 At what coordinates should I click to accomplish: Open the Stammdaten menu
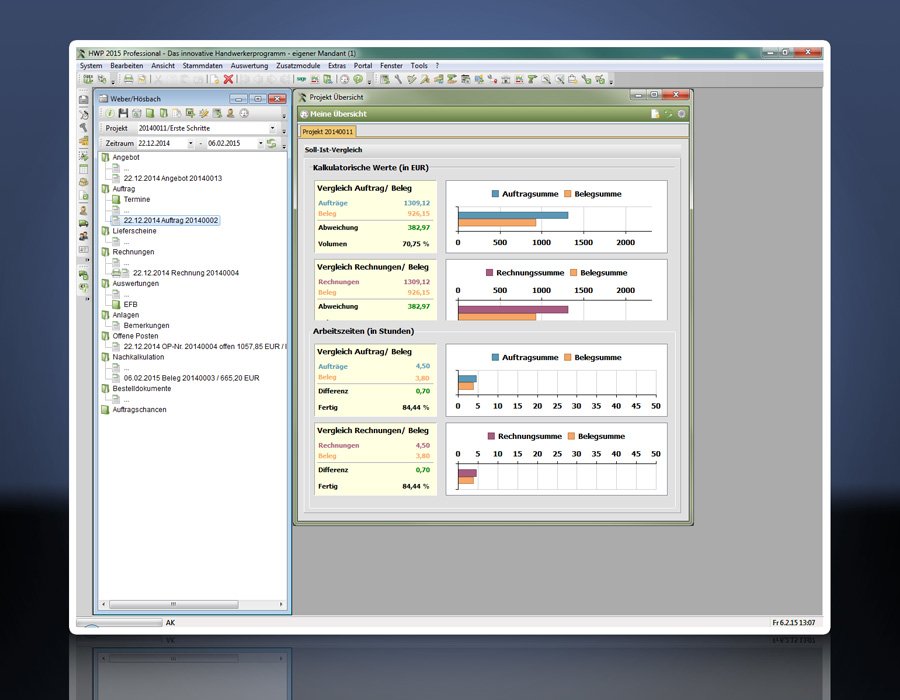(203, 65)
